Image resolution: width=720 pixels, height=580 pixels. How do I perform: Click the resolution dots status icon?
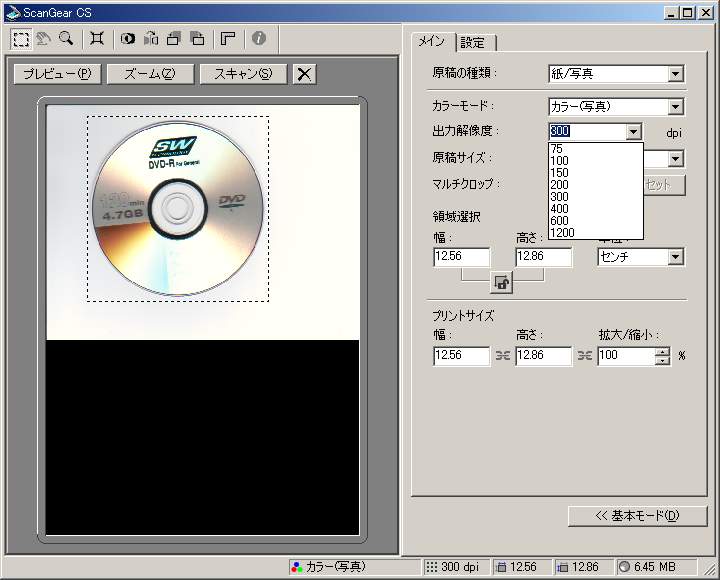click(431, 567)
